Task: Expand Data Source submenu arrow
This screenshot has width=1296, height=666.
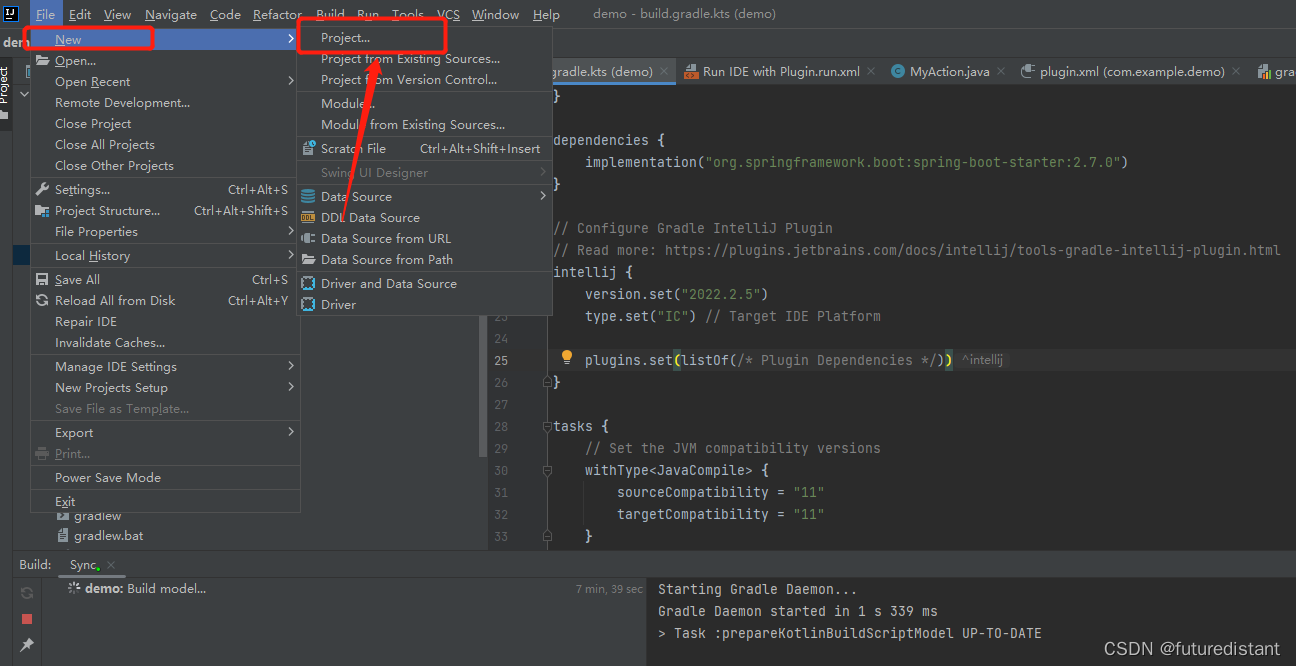Action: pos(543,197)
